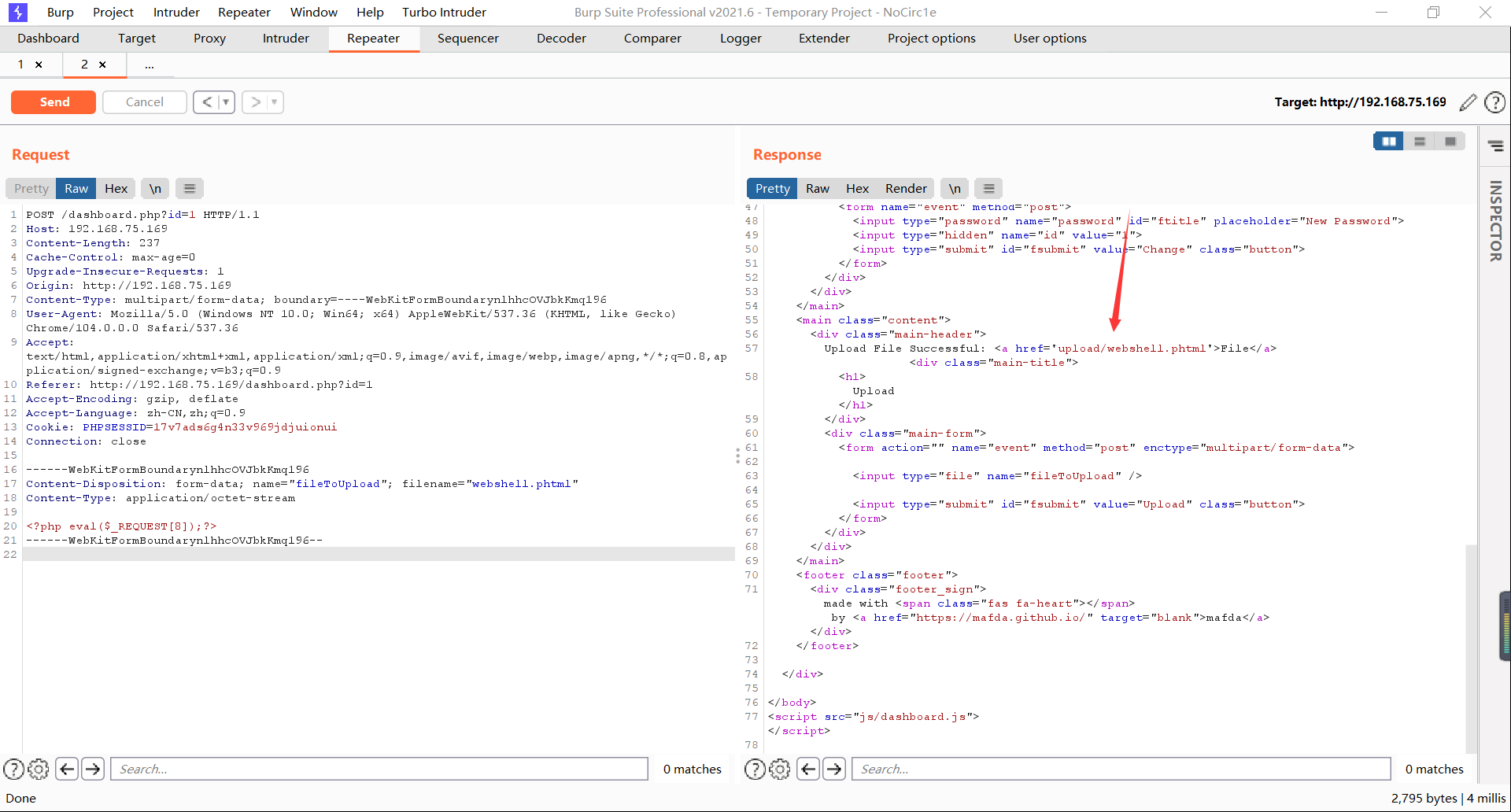Click the Cancel button

145,102
